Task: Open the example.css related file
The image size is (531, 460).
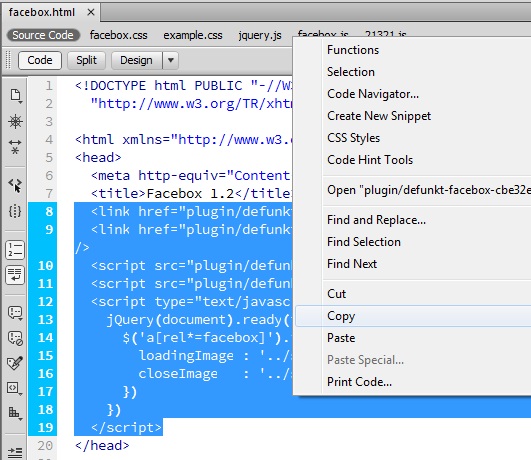Action: 193,35
